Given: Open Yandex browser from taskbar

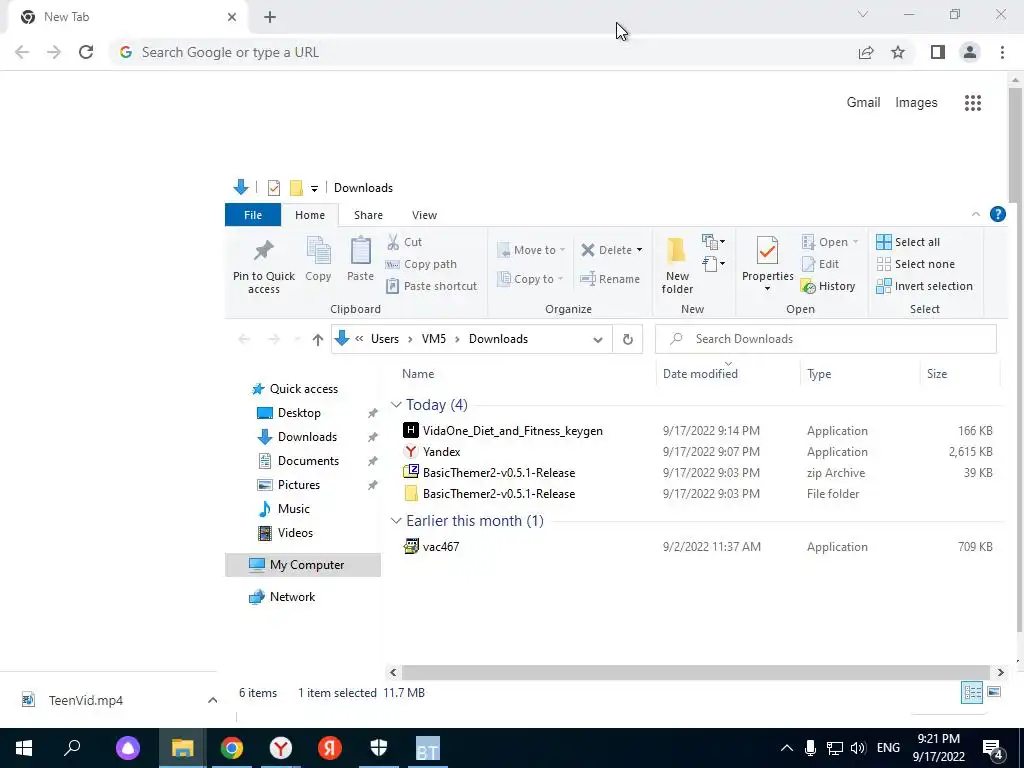Looking at the screenshot, I should (281, 748).
